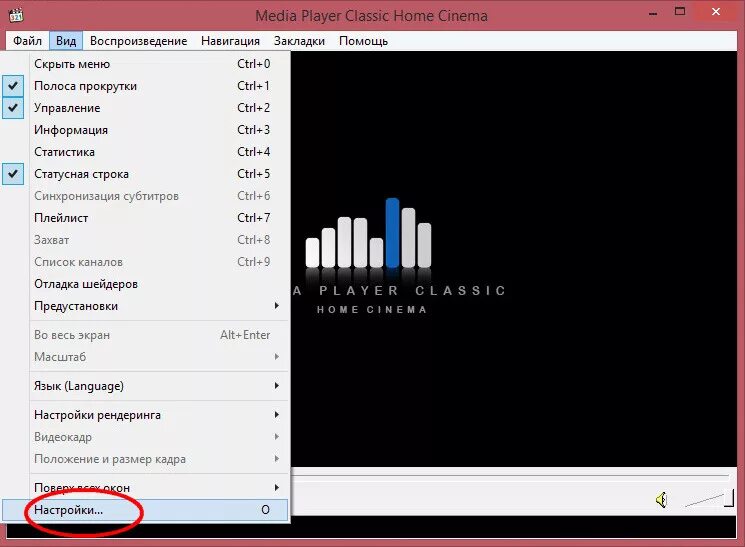Choose Отладка шейдеров entry
This screenshot has width=745, height=547.
click(x=145, y=284)
